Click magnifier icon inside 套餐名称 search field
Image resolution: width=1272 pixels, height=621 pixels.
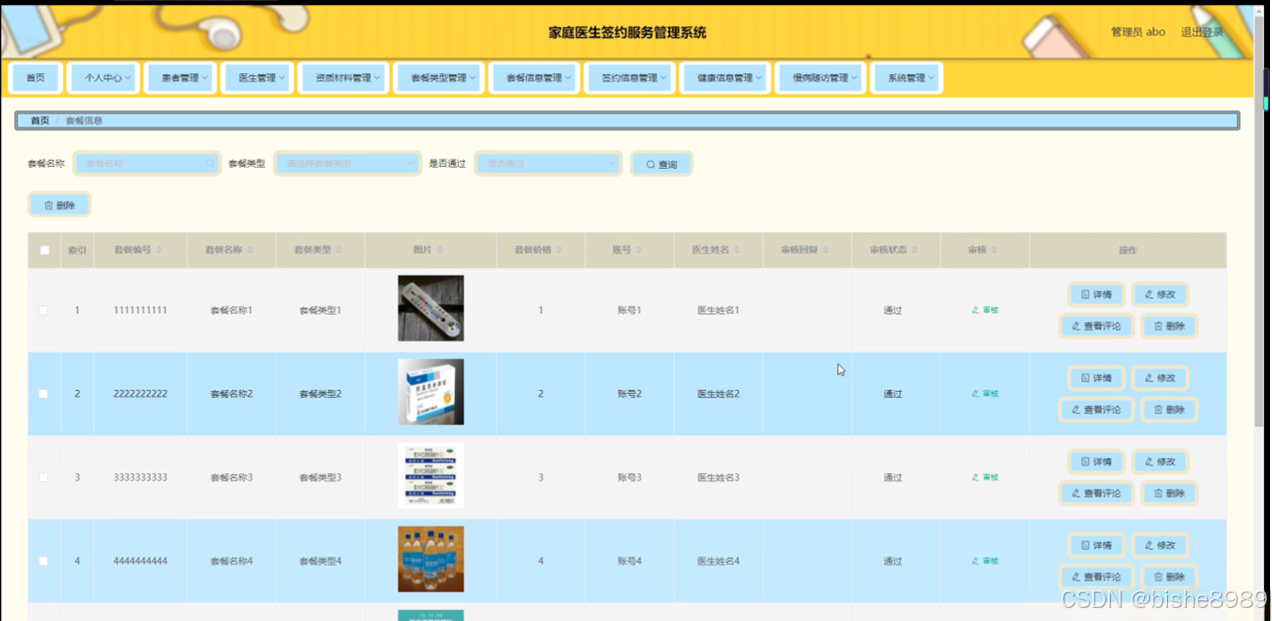(x=210, y=163)
